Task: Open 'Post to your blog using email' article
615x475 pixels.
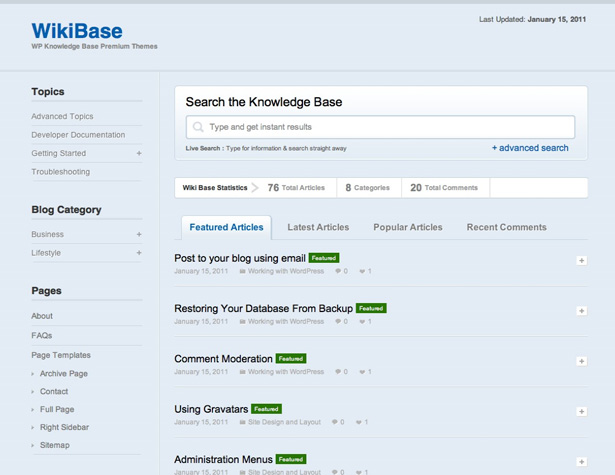Action: point(240,258)
